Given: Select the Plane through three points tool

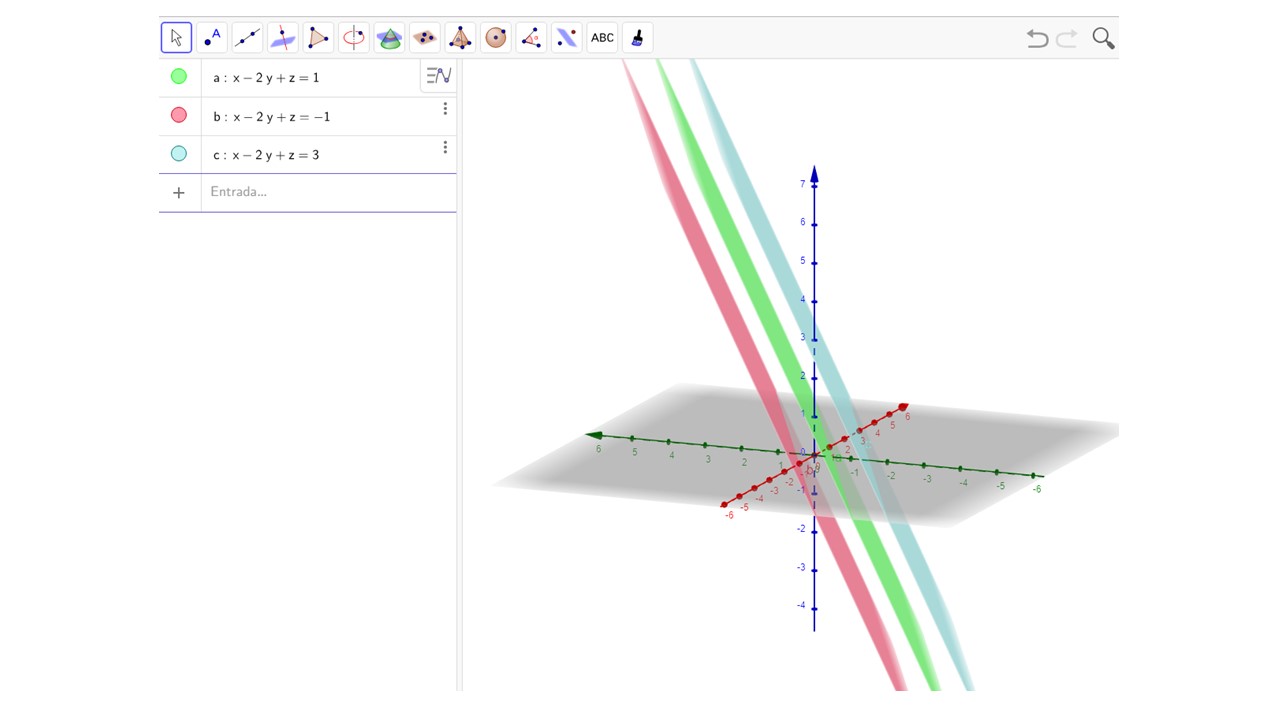Looking at the screenshot, I should (425, 38).
